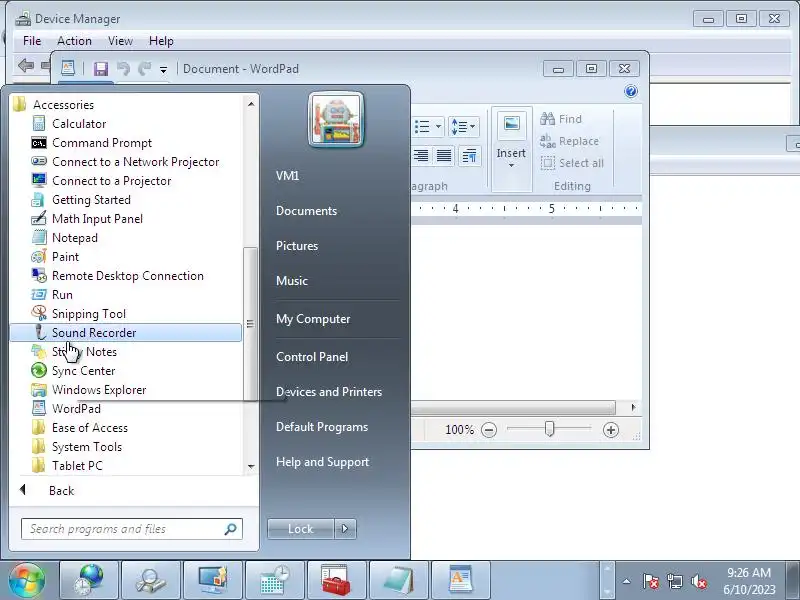This screenshot has width=800, height=600.
Task: Expand the System Tools folder
Action: pyautogui.click(x=87, y=447)
